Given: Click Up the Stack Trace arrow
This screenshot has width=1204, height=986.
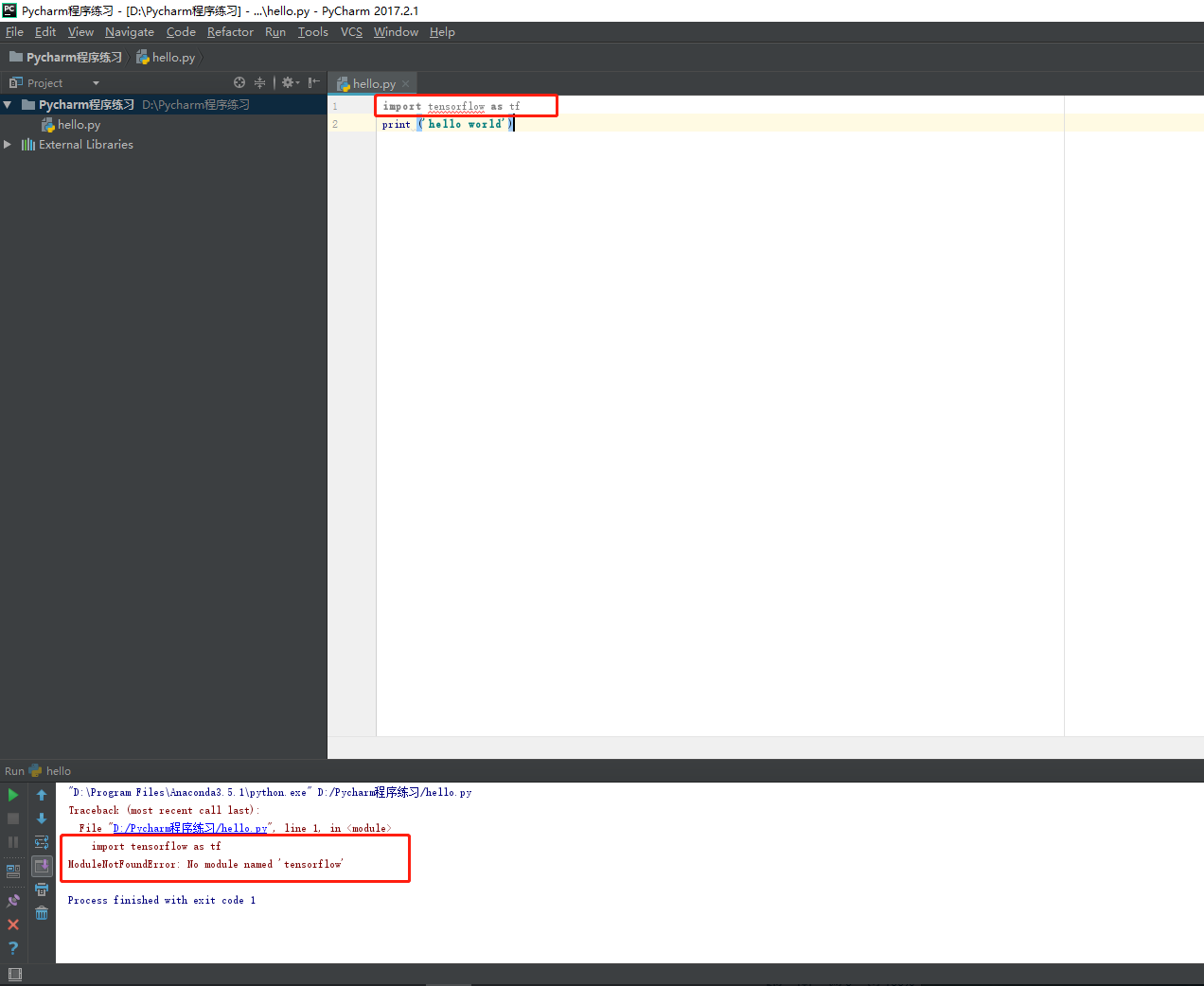Looking at the screenshot, I should (x=41, y=795).
